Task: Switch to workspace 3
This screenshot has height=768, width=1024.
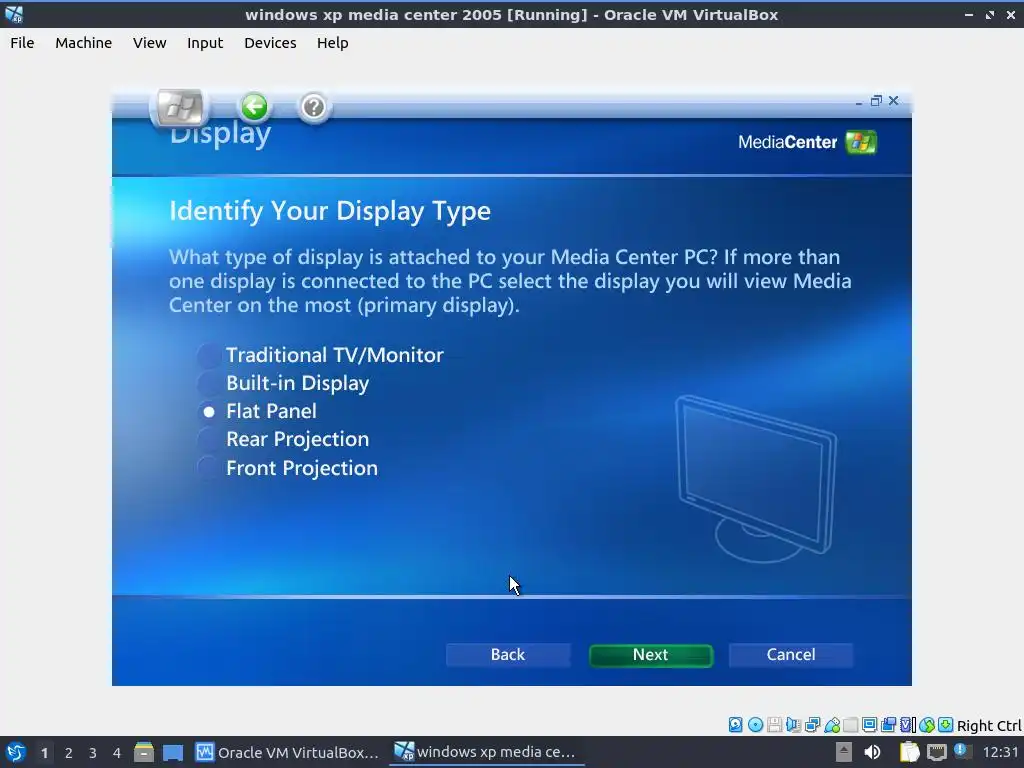Action: 93,753
